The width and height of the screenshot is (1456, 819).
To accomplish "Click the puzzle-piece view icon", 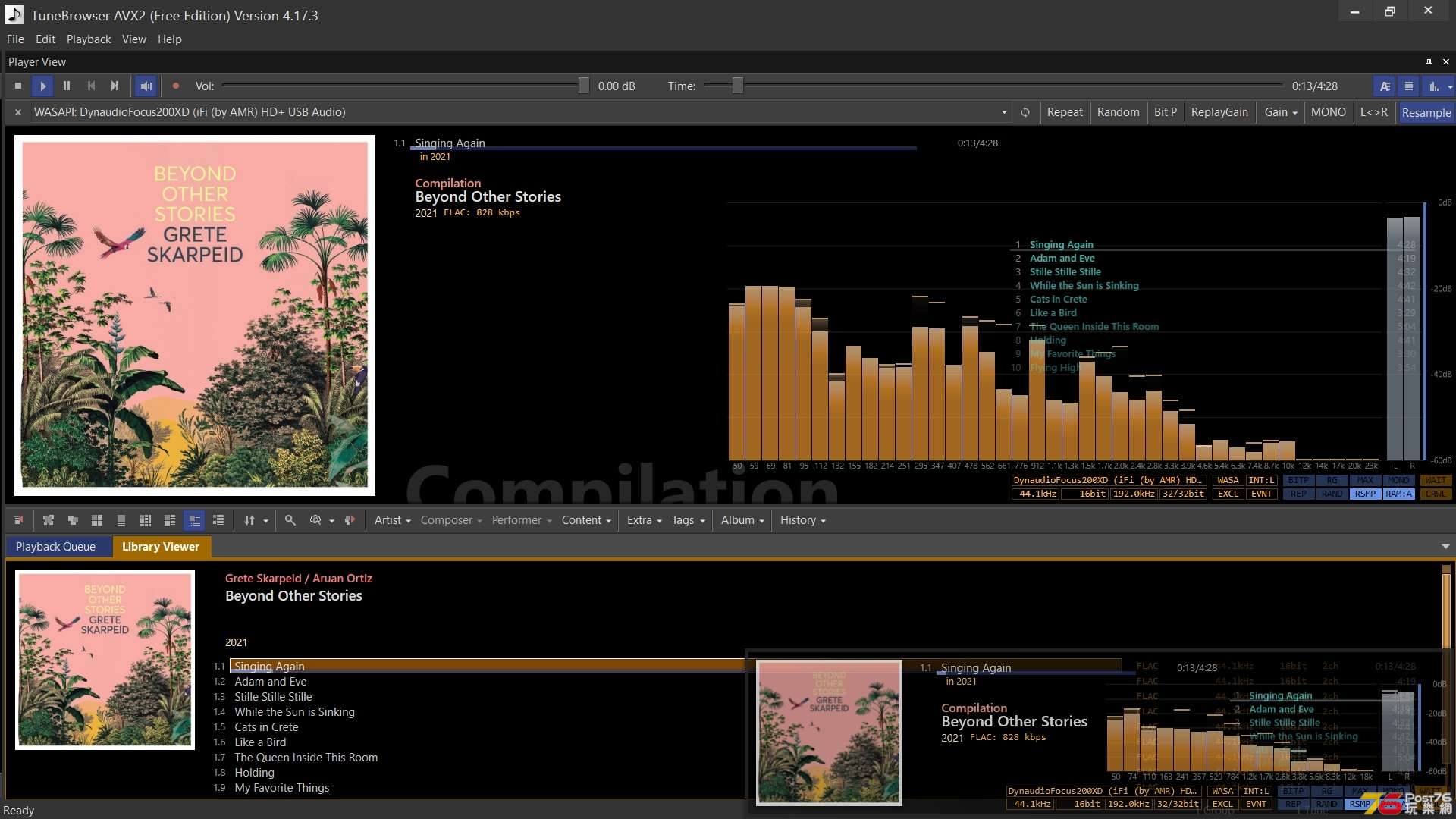I will (49, 520).
